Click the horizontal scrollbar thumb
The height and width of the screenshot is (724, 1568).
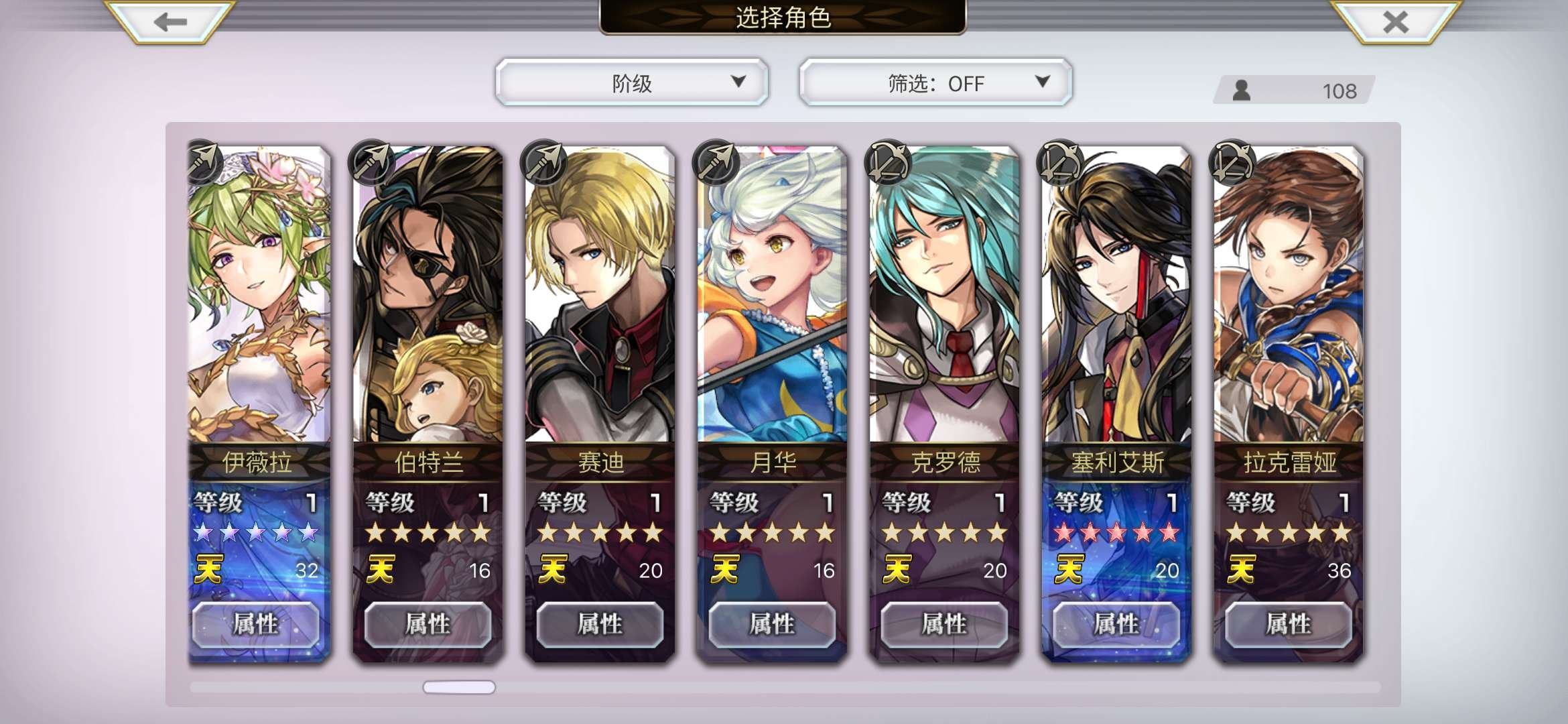[x=459, y=687]
